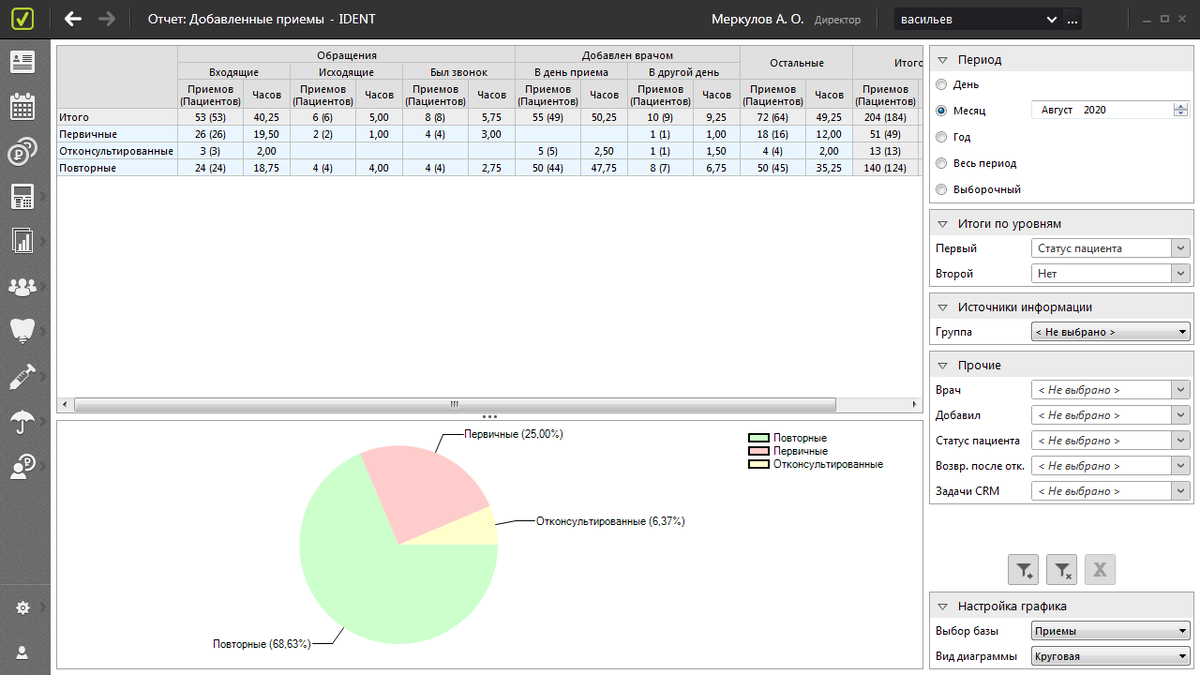Click the pink Первичные legend swatch
This screenshot has width=1200, height=675.
point(759,451)
